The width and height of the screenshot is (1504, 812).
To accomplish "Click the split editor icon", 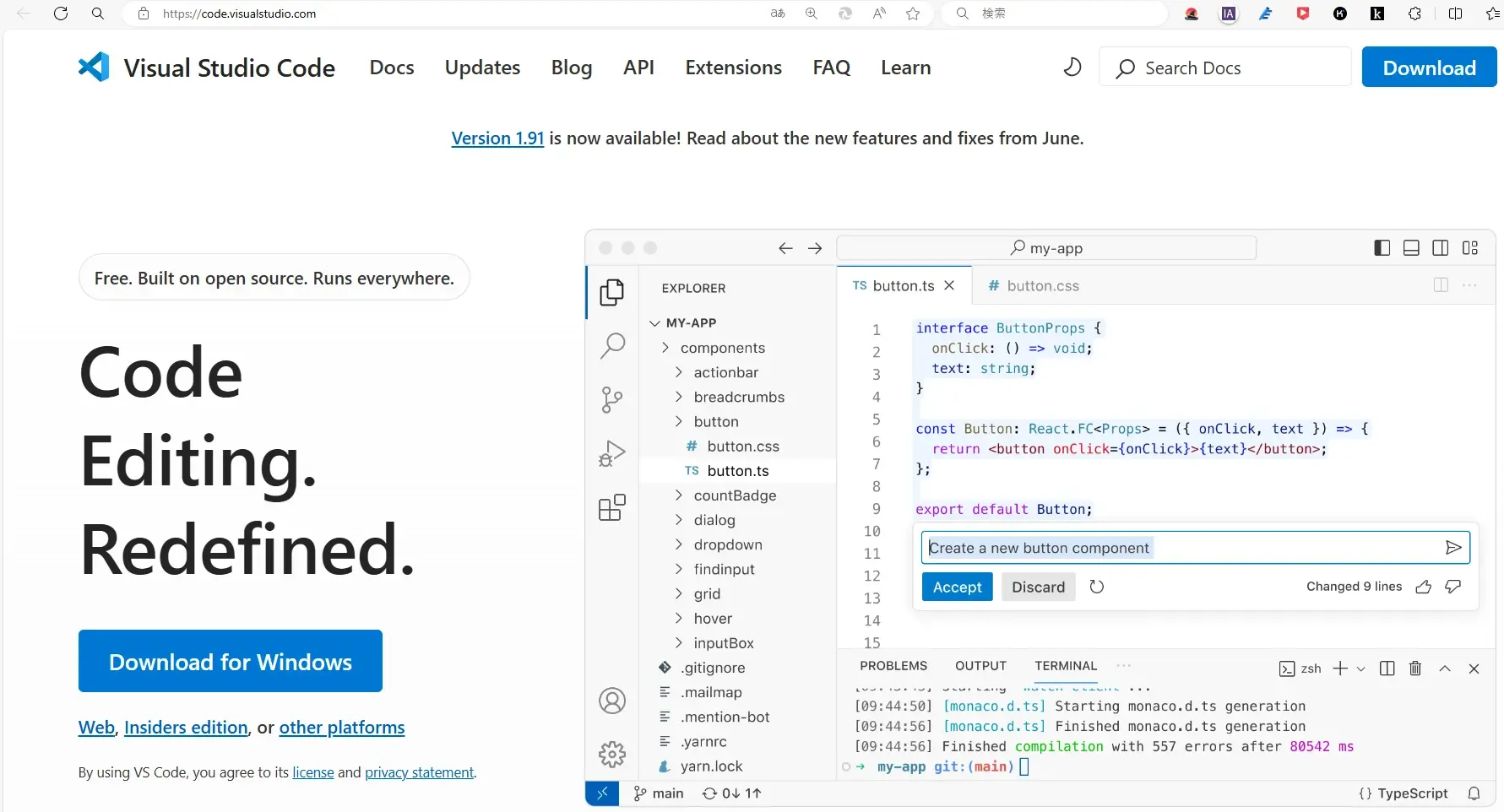I will (1442, 285).
